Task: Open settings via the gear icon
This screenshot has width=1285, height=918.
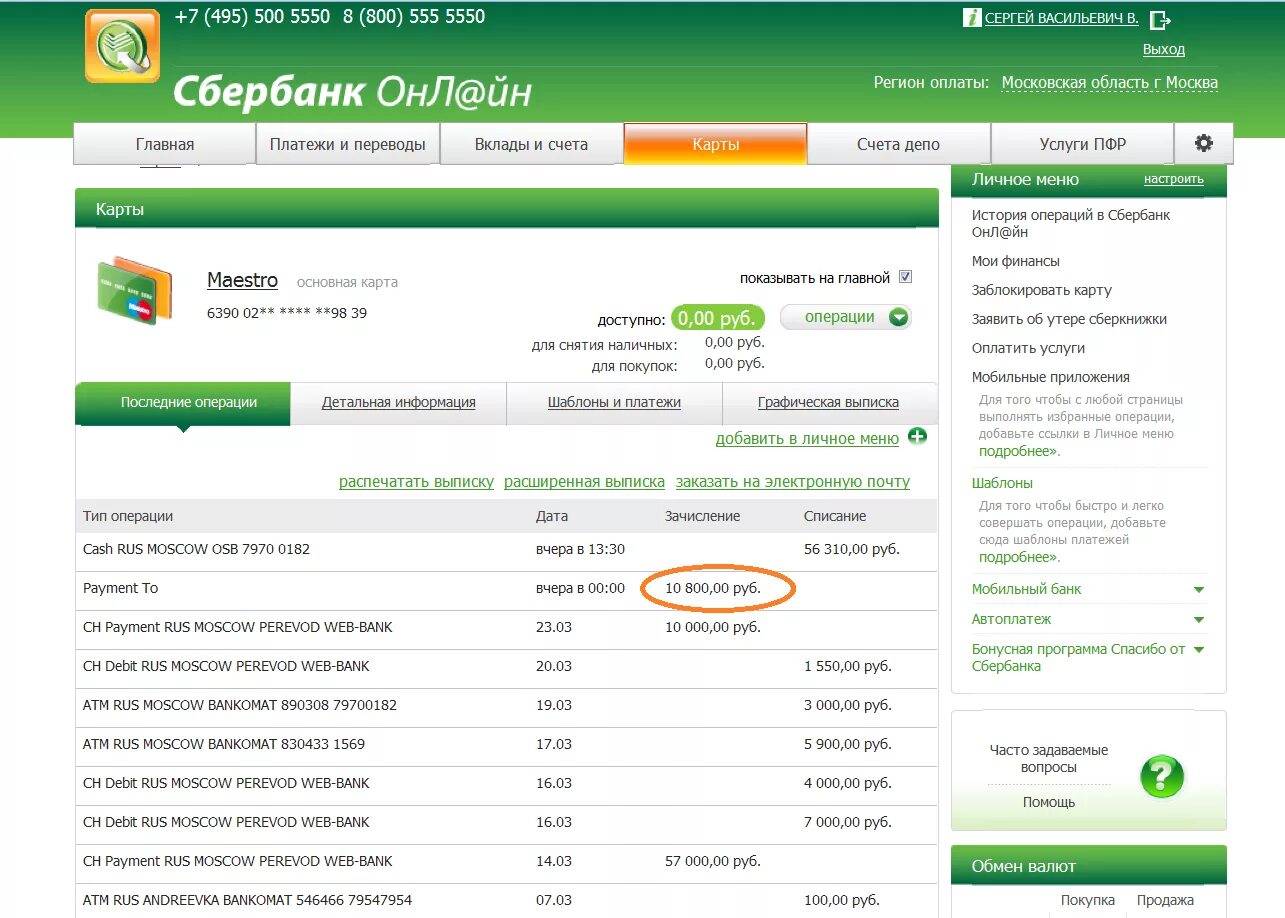Action: pos(1204,143)
